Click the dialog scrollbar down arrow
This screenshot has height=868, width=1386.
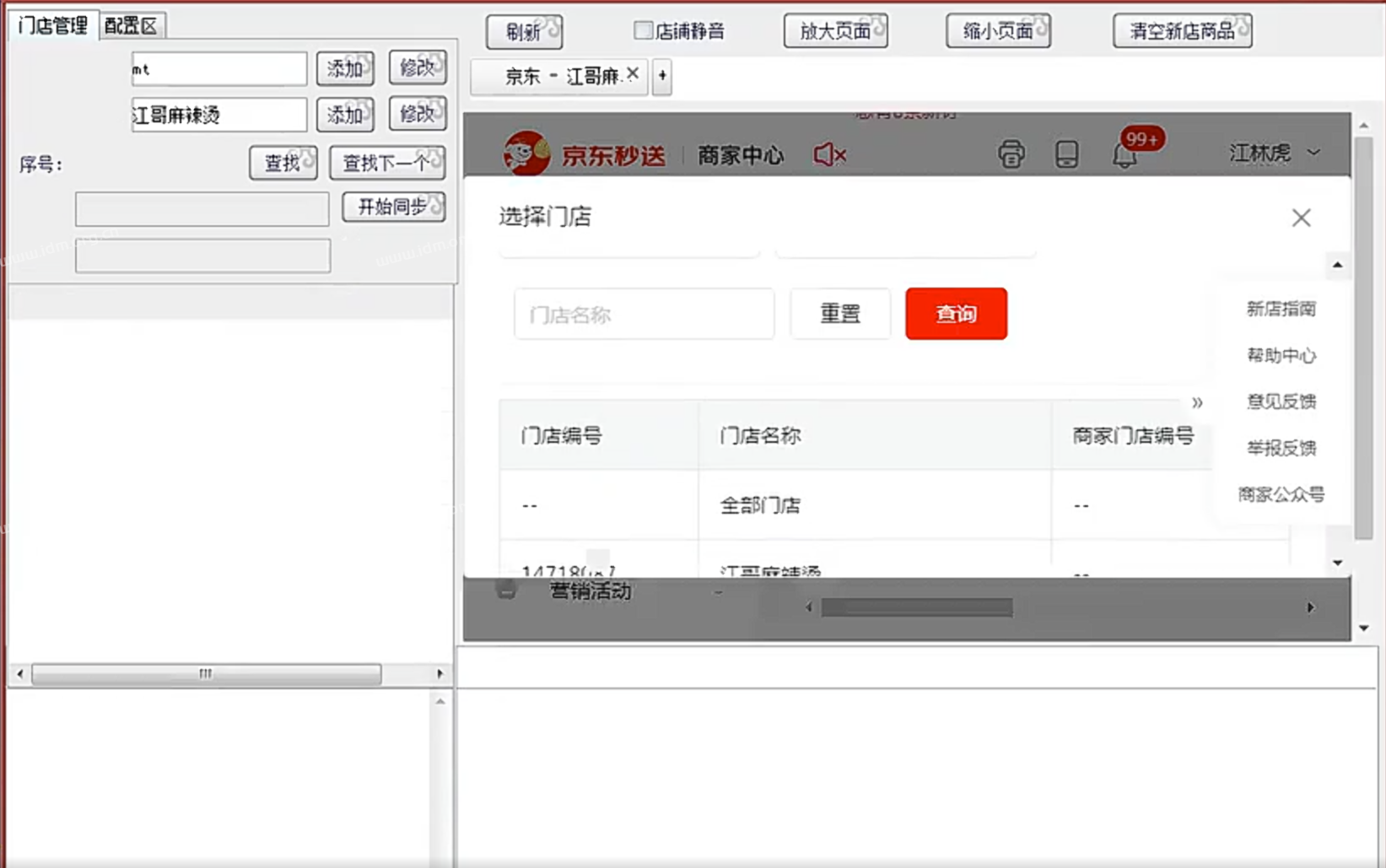(x=1337, y=563)
